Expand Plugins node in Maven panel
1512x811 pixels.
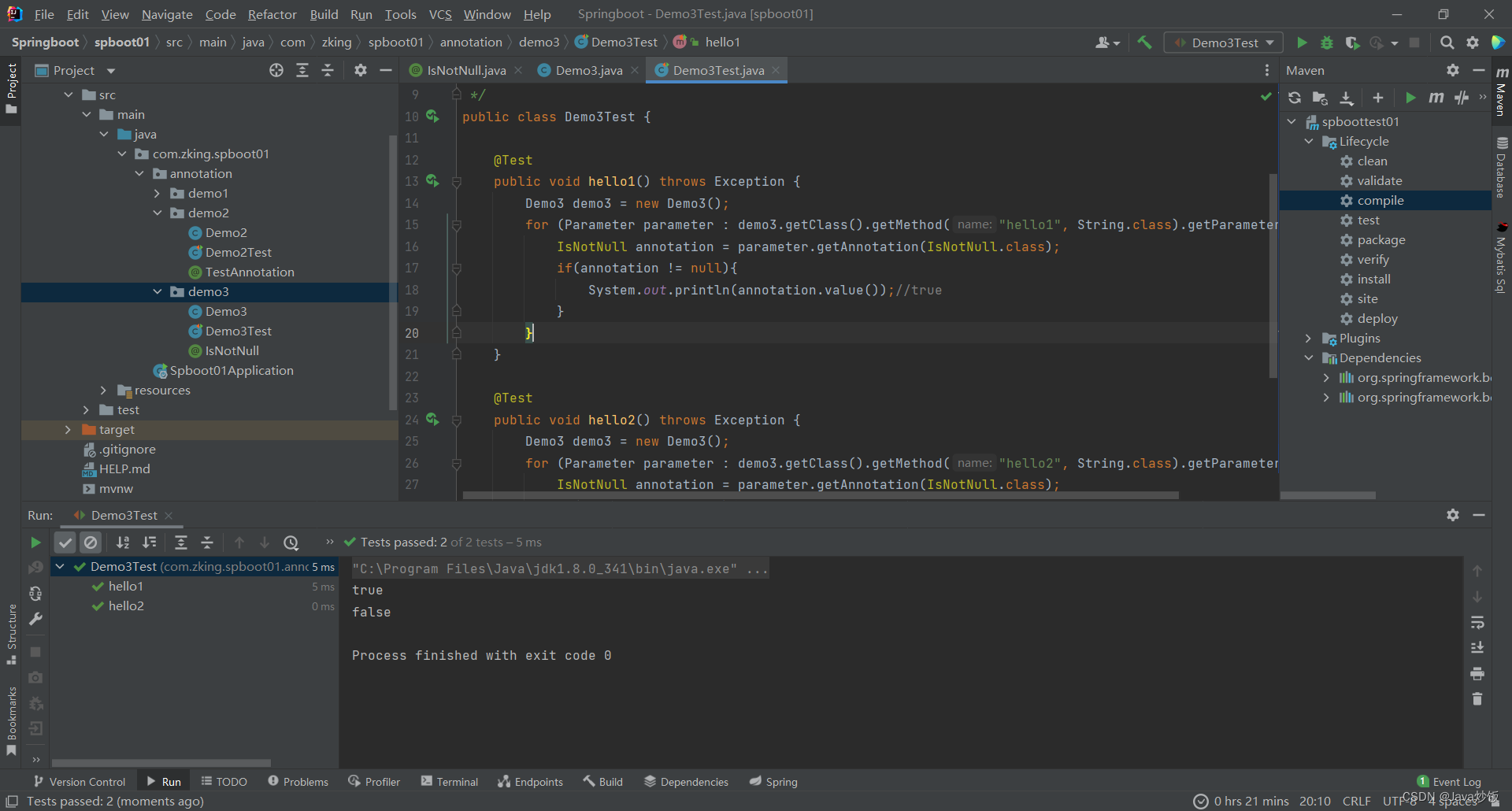(x=1309, y=338)
